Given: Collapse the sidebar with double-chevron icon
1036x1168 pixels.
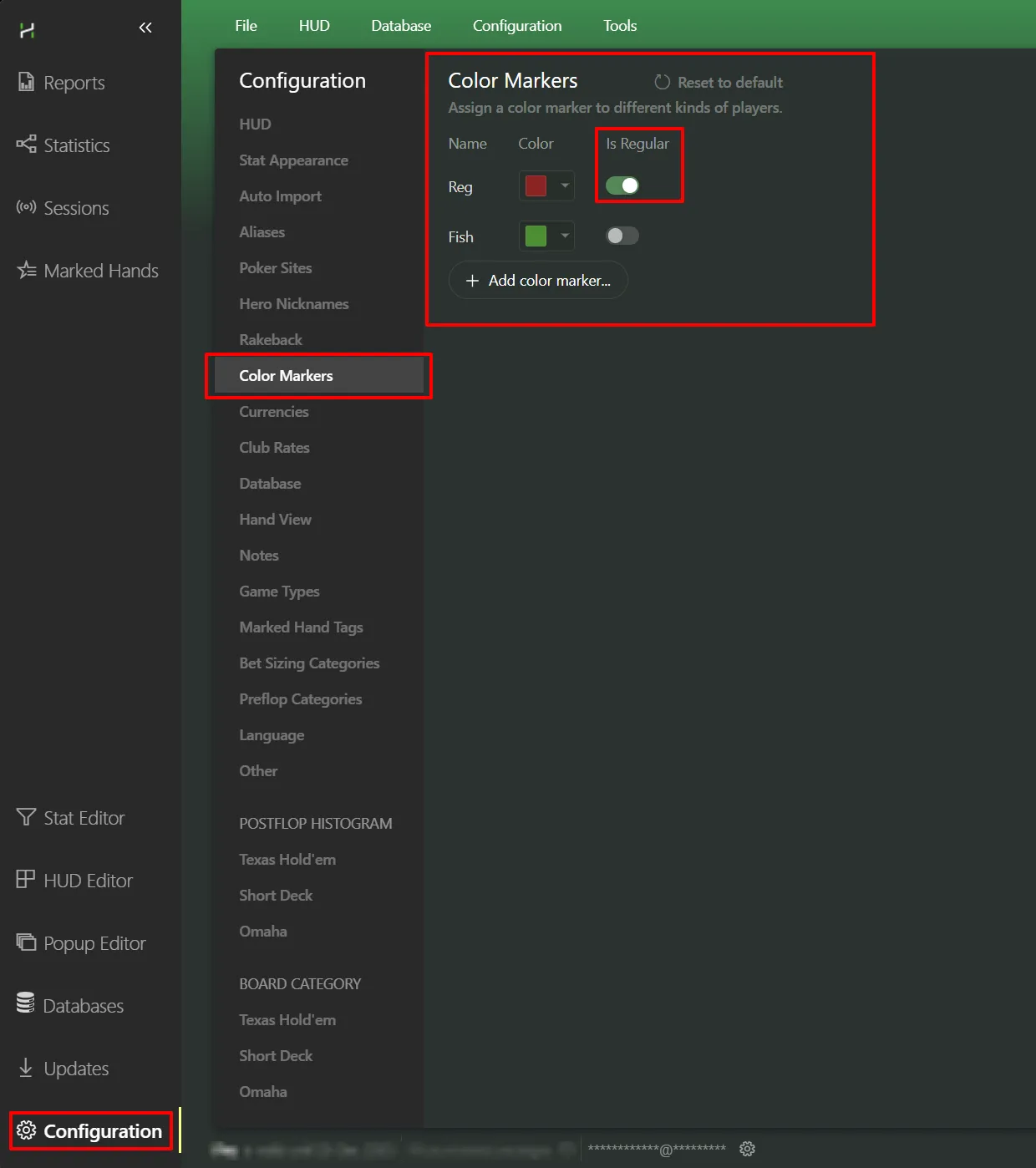Looking at the screenshot, I should 145,28.
